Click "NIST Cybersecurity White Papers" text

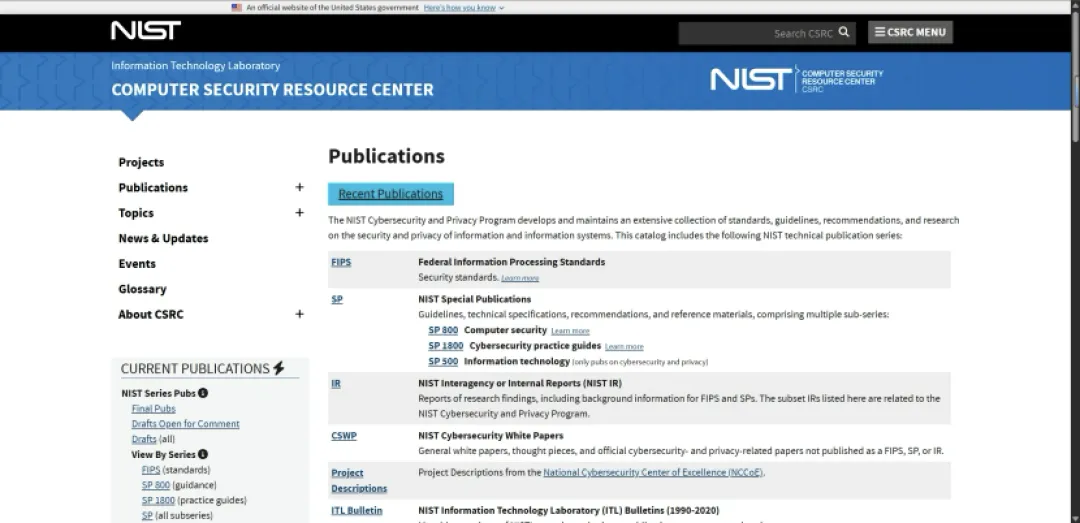click(x=490, y=435)
